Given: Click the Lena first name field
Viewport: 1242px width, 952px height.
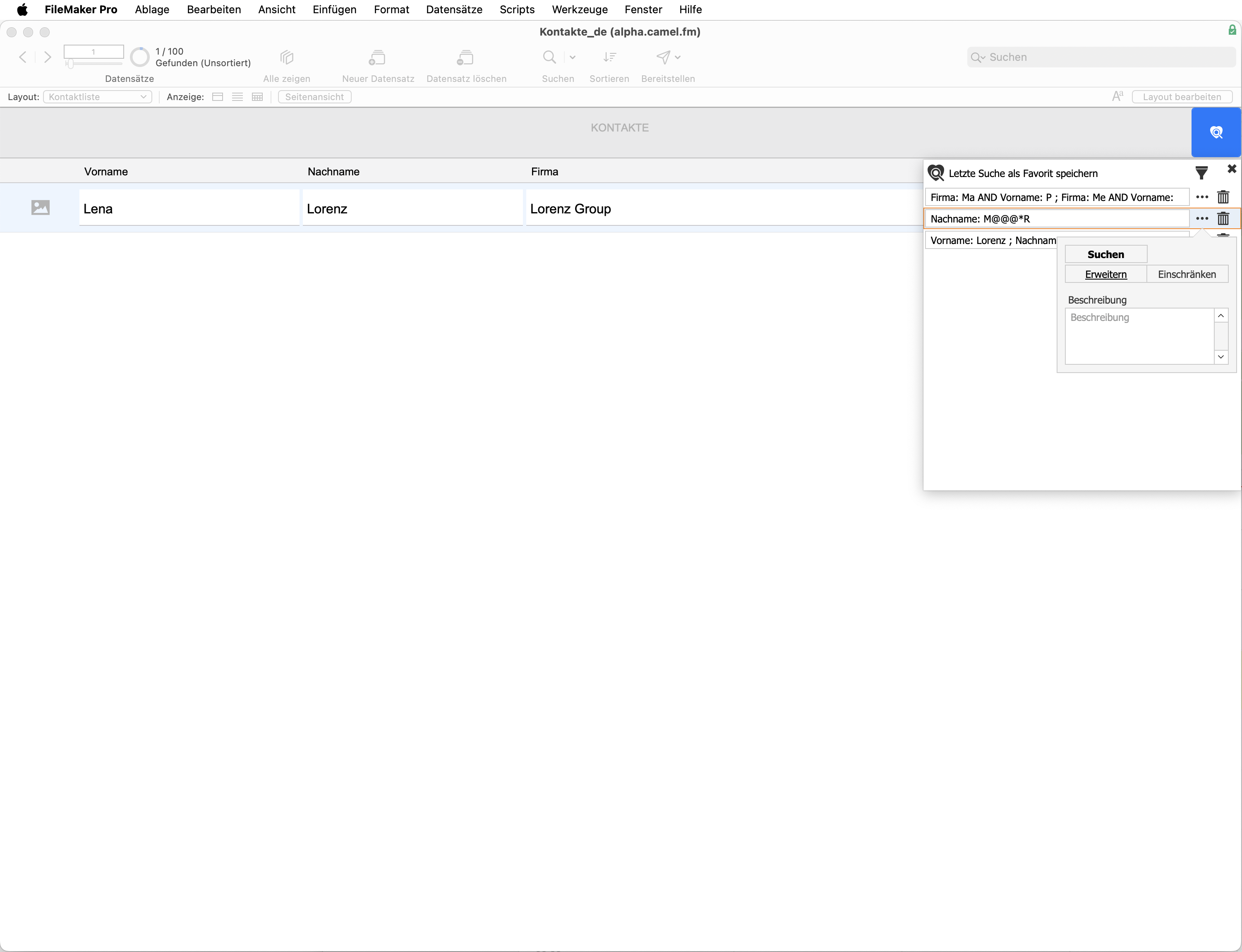Looking at the screenshot, I should pyautogui.click(x=189, y=208).
